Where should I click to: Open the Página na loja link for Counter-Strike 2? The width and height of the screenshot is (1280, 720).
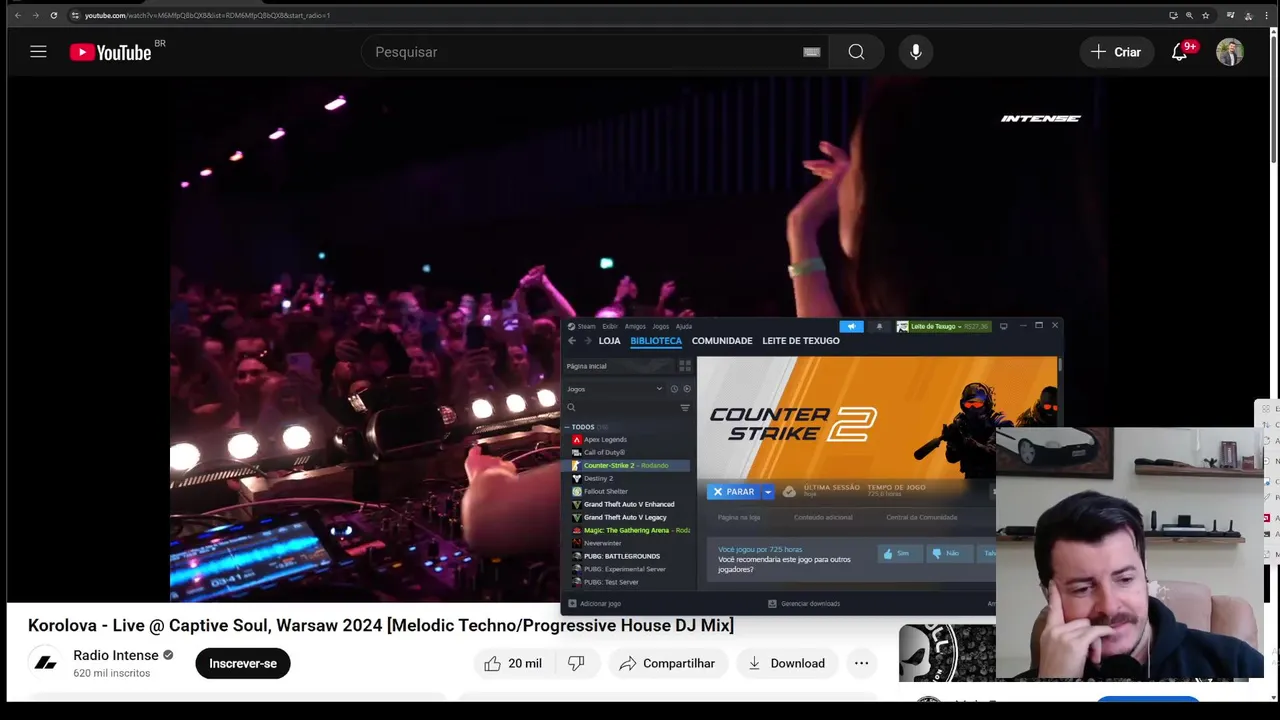739,517
